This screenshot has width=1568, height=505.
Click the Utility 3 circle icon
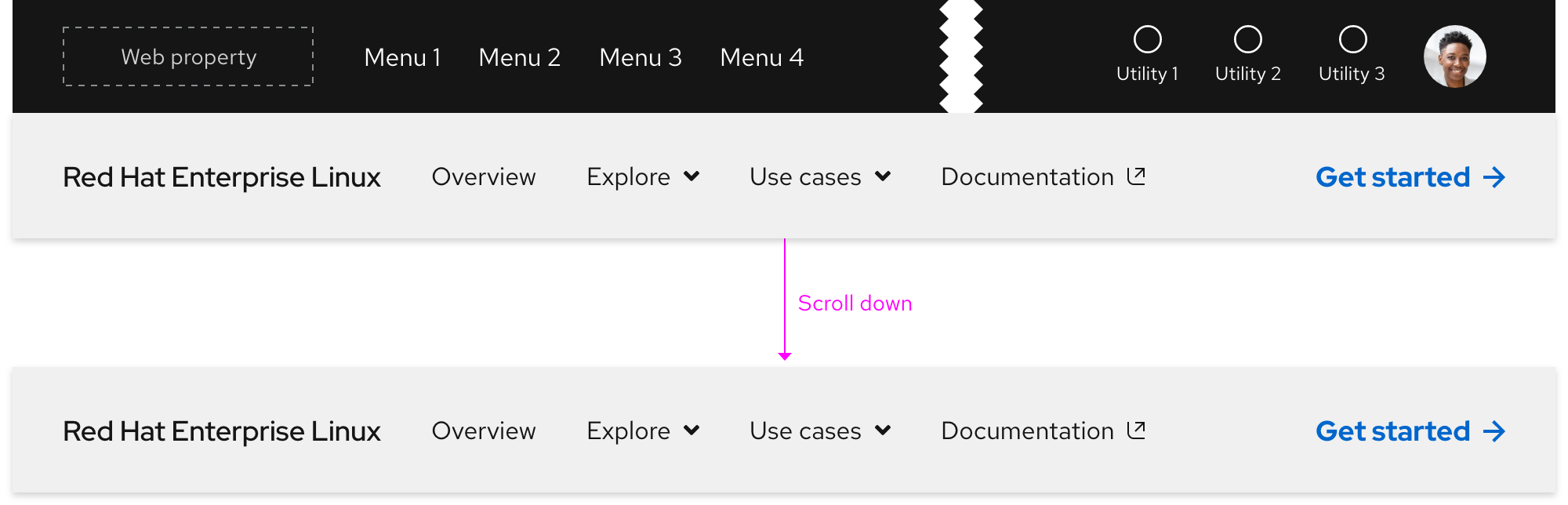(x=1352, y=38)
